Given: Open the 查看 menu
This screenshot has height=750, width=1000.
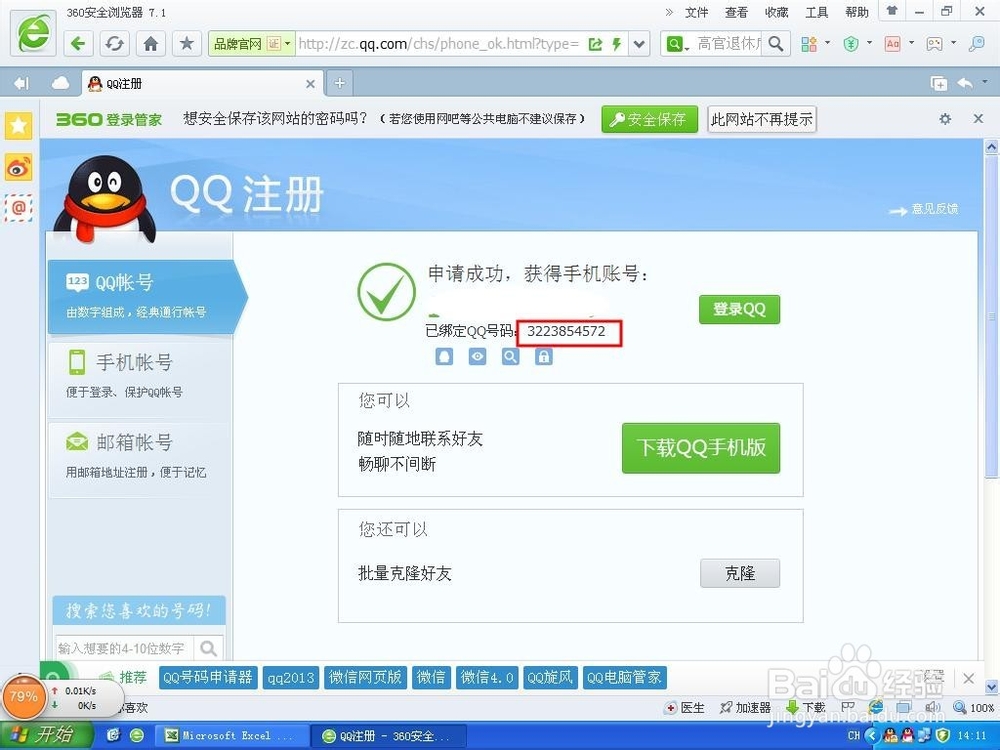Looking at the screenshot, I should [737, 12].
